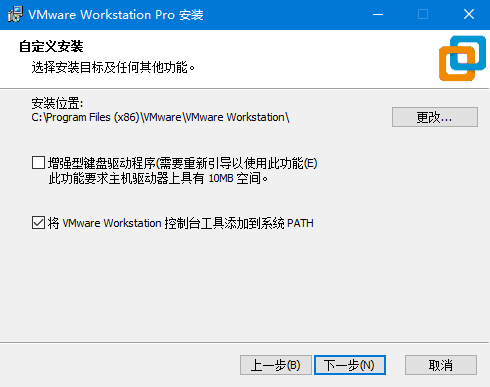Click the 10MB 空间 requirement note

point(158,179)
